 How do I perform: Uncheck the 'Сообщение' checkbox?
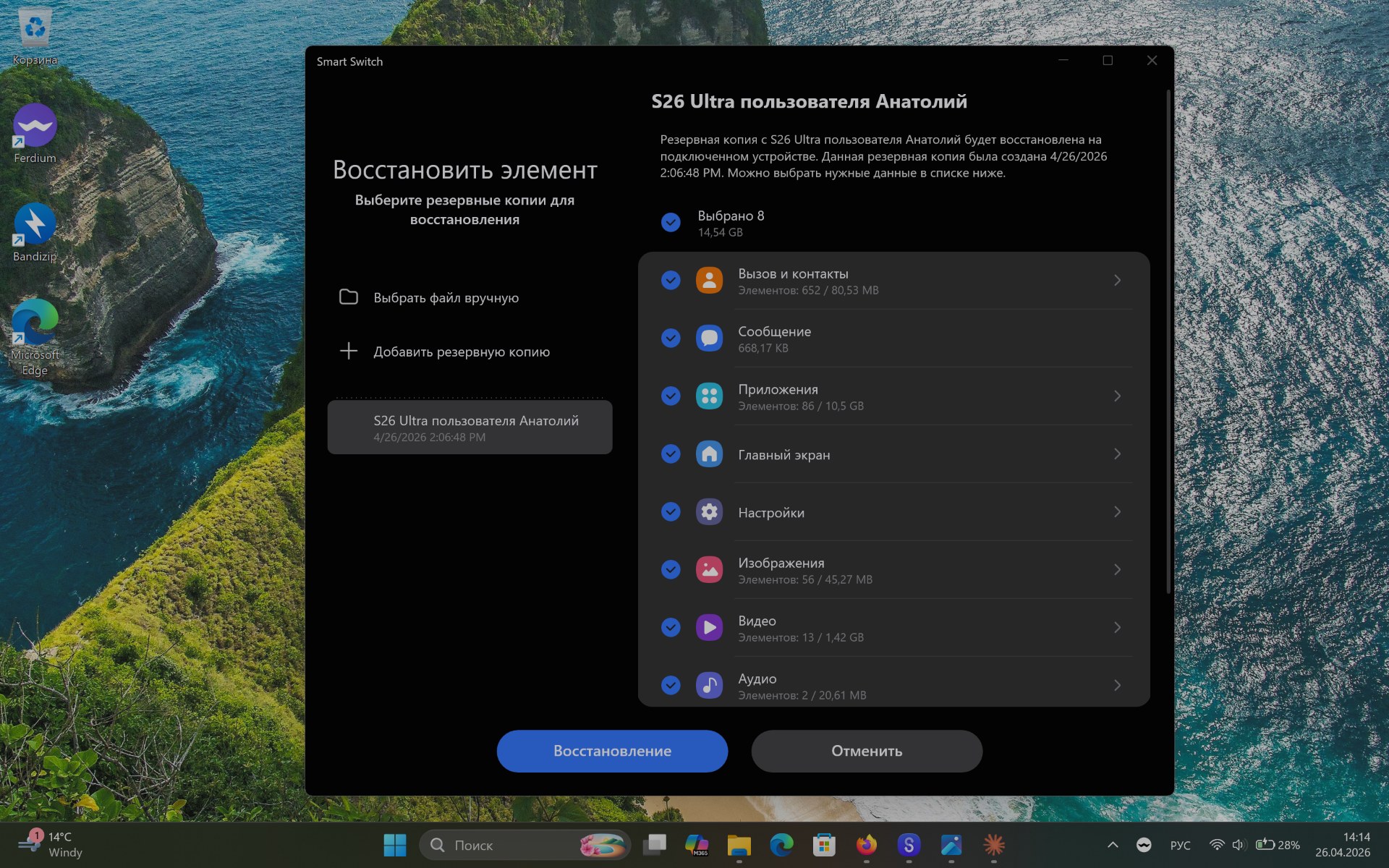(671, 338)
